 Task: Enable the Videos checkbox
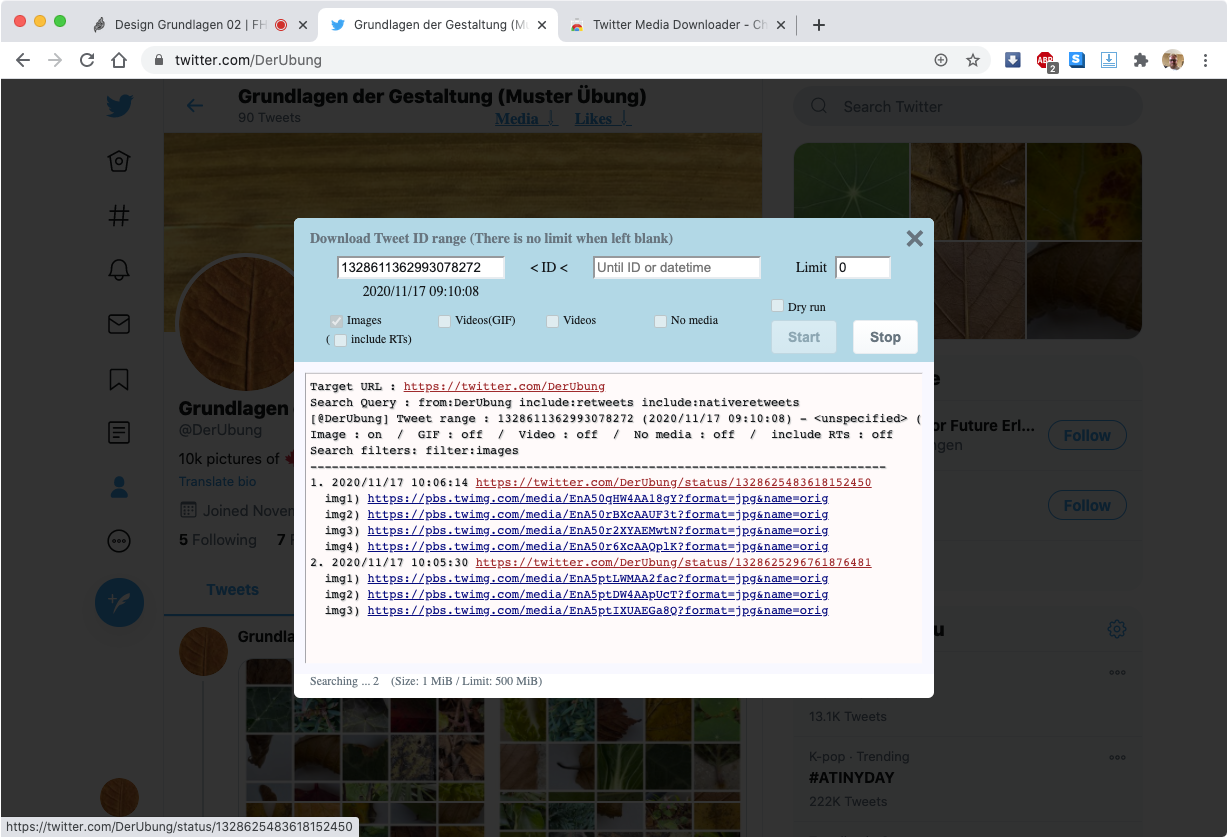(x=552, y=321)
